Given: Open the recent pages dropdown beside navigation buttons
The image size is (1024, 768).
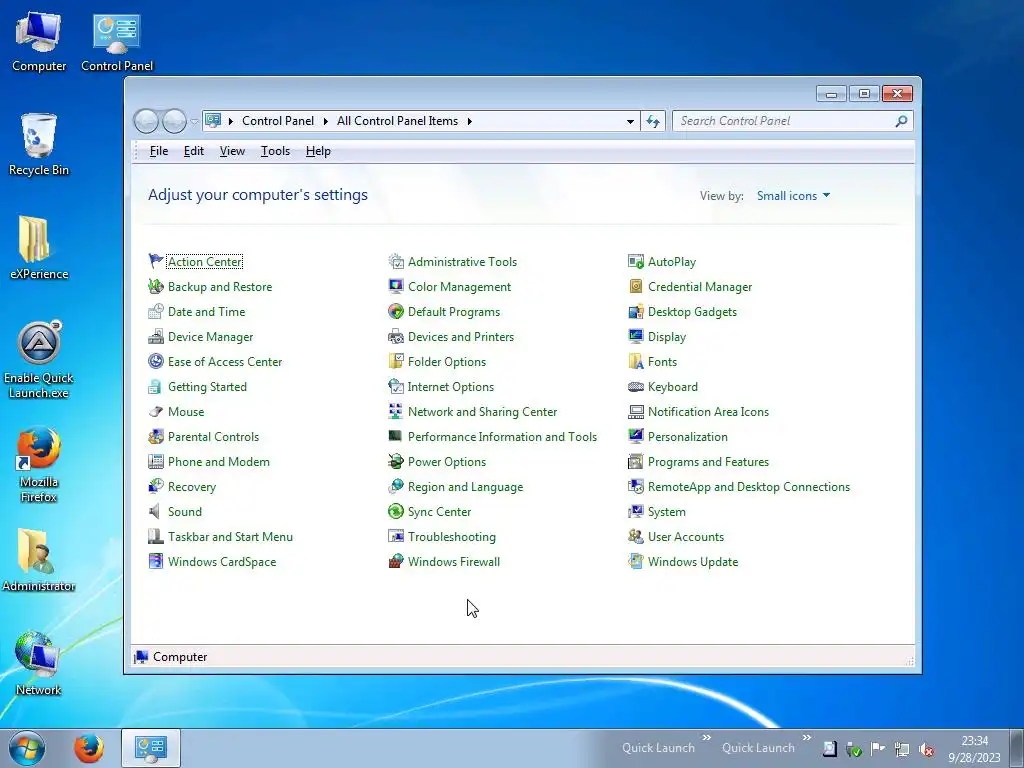Looking at the screenshot, I should pos(195,121).
